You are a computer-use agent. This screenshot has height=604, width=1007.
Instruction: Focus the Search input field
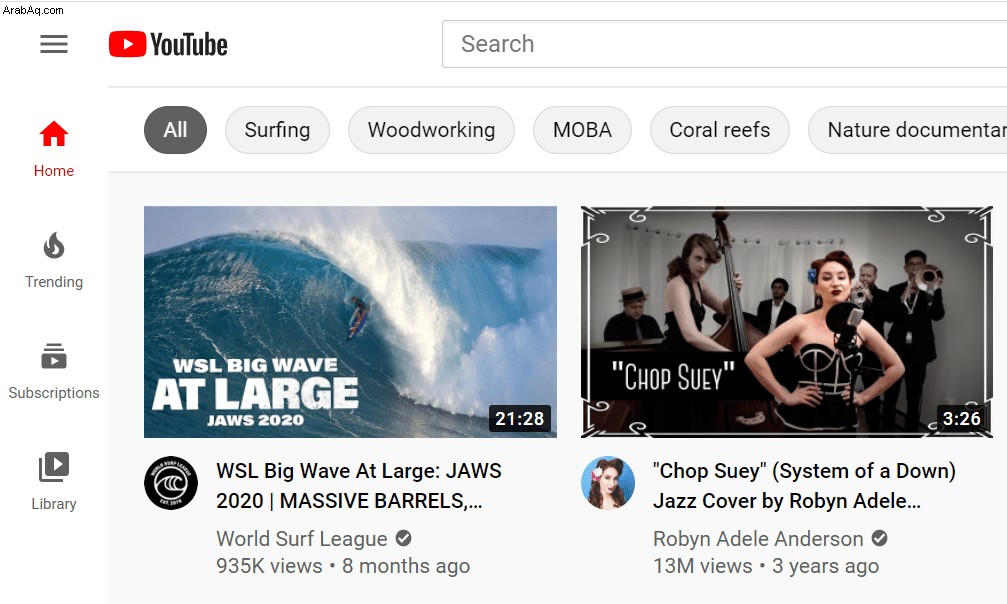click(724, 44)
